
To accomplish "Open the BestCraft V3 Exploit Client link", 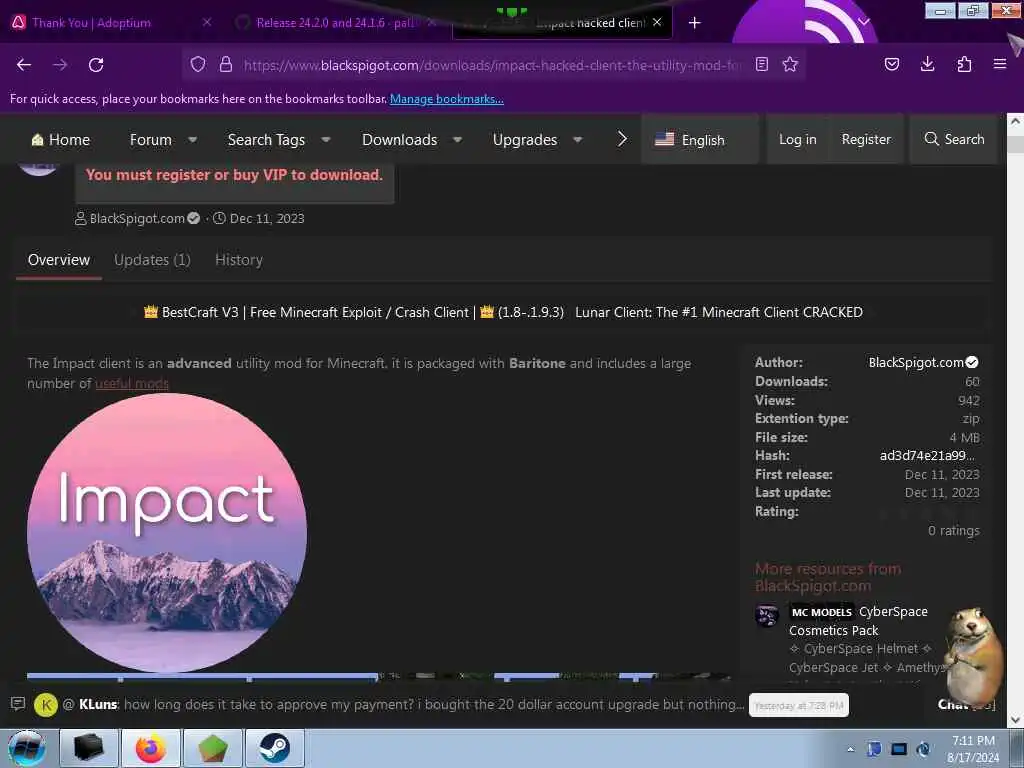I will (x=353, y=312).
